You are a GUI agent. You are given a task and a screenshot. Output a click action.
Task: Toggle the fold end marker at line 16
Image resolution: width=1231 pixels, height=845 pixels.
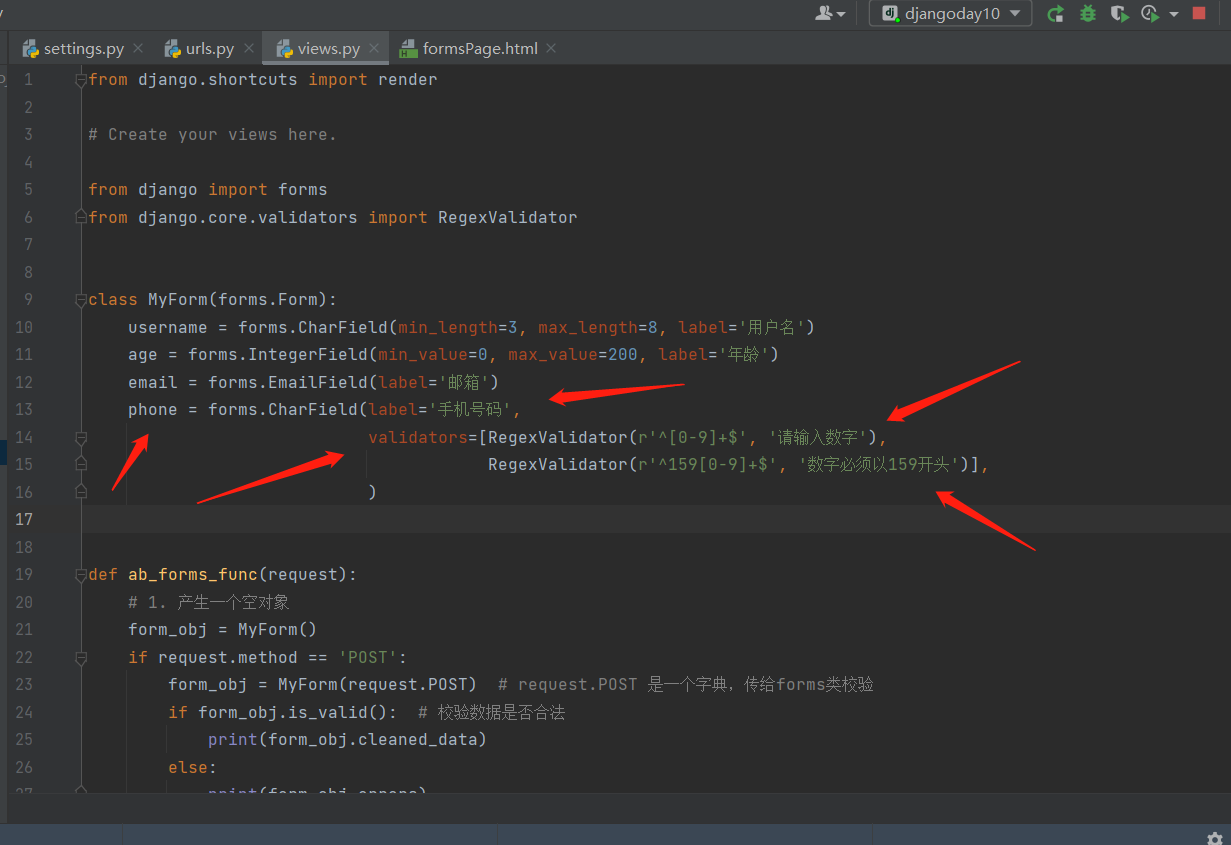point(81,492)
